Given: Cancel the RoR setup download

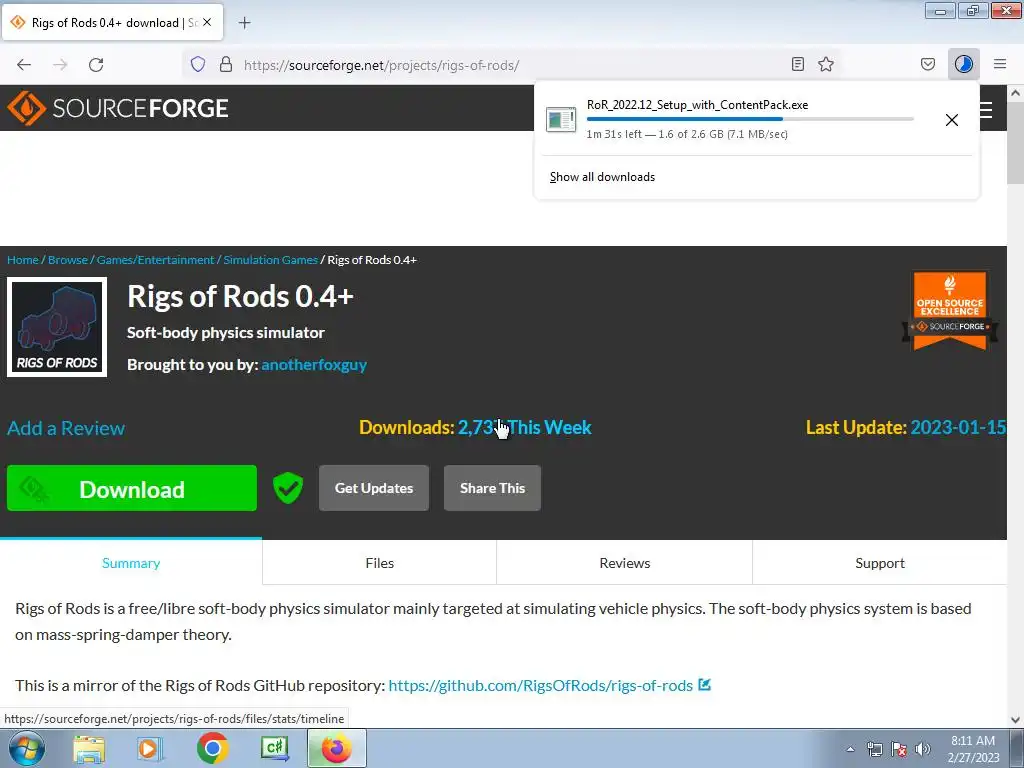Looking at the screenshot, I should pos(952,120).
